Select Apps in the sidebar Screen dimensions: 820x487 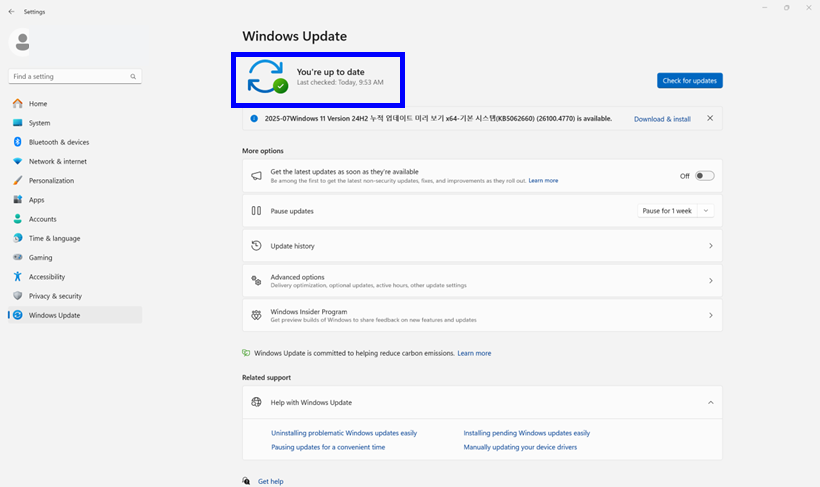(x=36, y=200)
